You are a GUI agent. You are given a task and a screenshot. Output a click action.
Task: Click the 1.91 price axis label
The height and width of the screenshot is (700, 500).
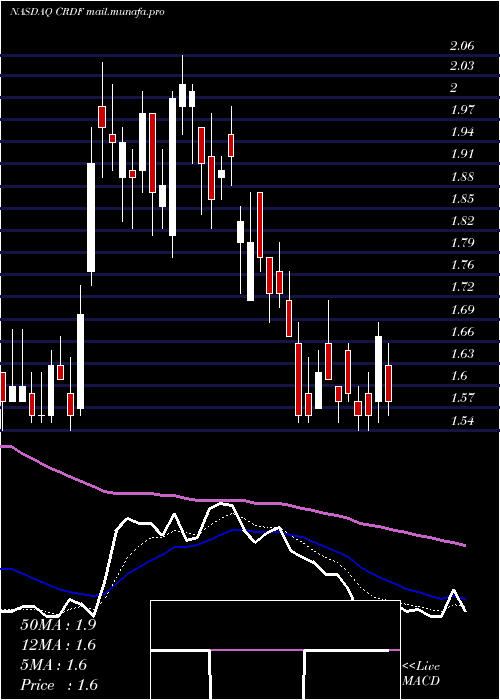tap(462, 154)
